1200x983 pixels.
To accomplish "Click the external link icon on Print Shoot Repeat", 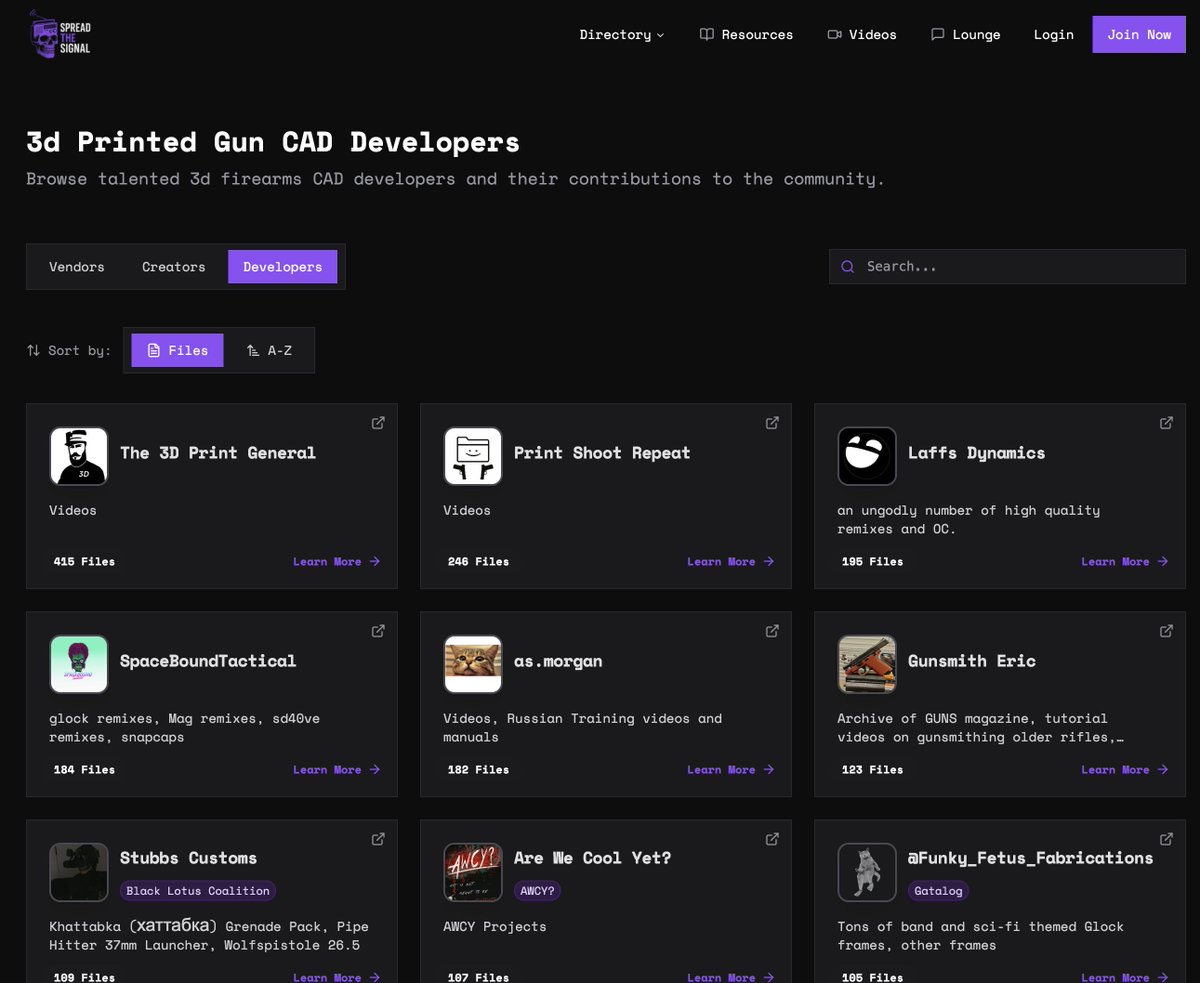I will coord(772,422).
